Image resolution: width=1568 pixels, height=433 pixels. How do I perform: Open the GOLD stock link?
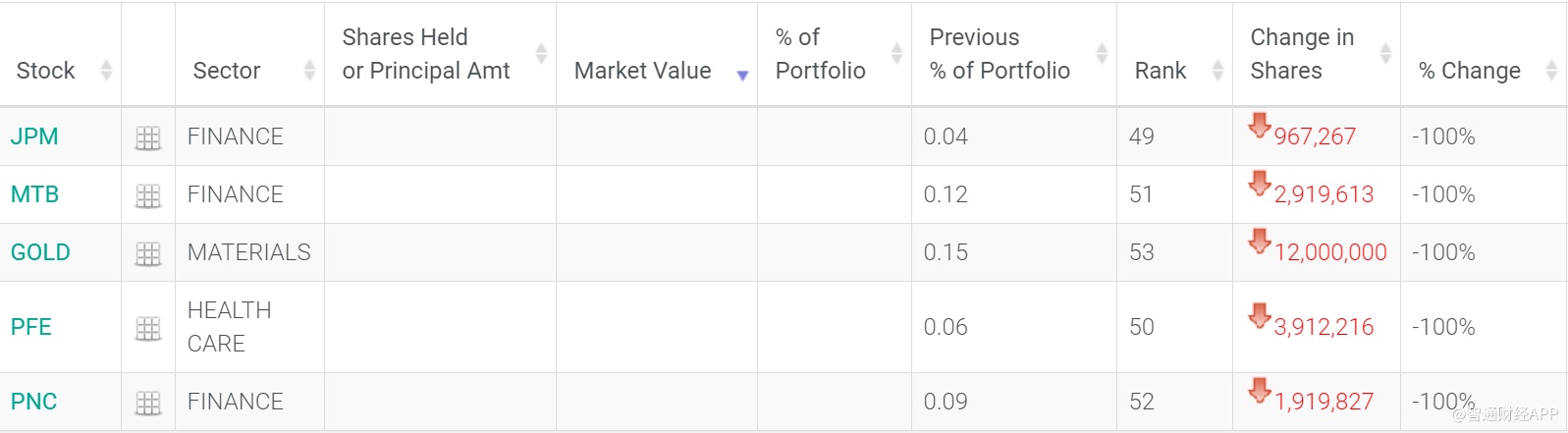pos(40,252)
